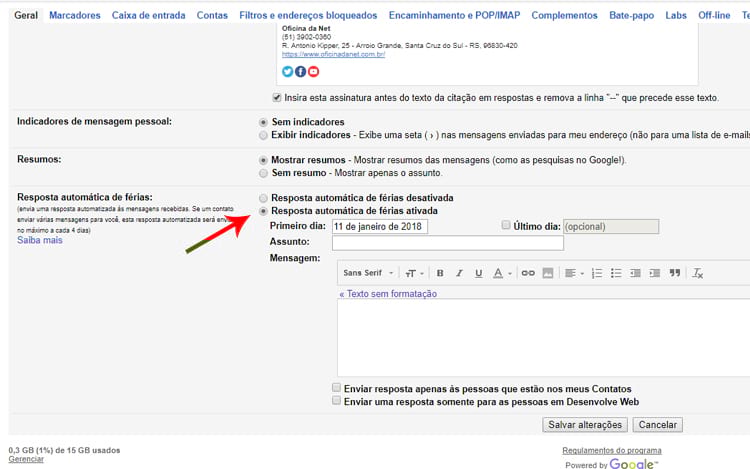Viewport: 750px width, 469px height.
Task: Apply underline formatting to the message
Action: 479,273
